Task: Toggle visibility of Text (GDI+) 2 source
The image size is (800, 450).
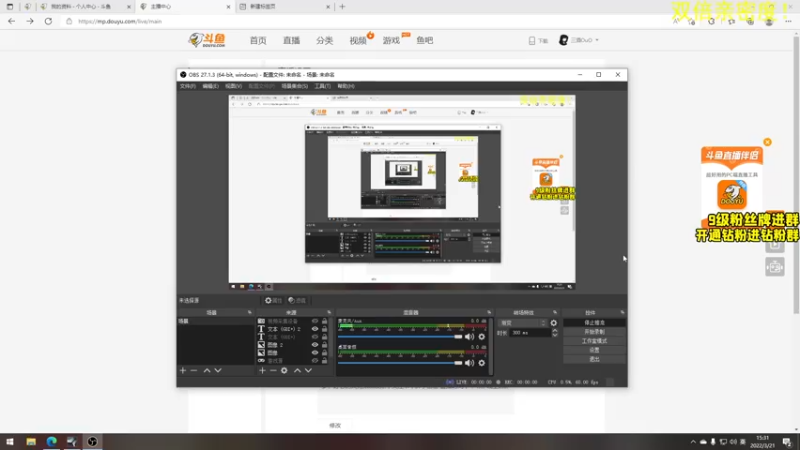Action: point(315,329)
